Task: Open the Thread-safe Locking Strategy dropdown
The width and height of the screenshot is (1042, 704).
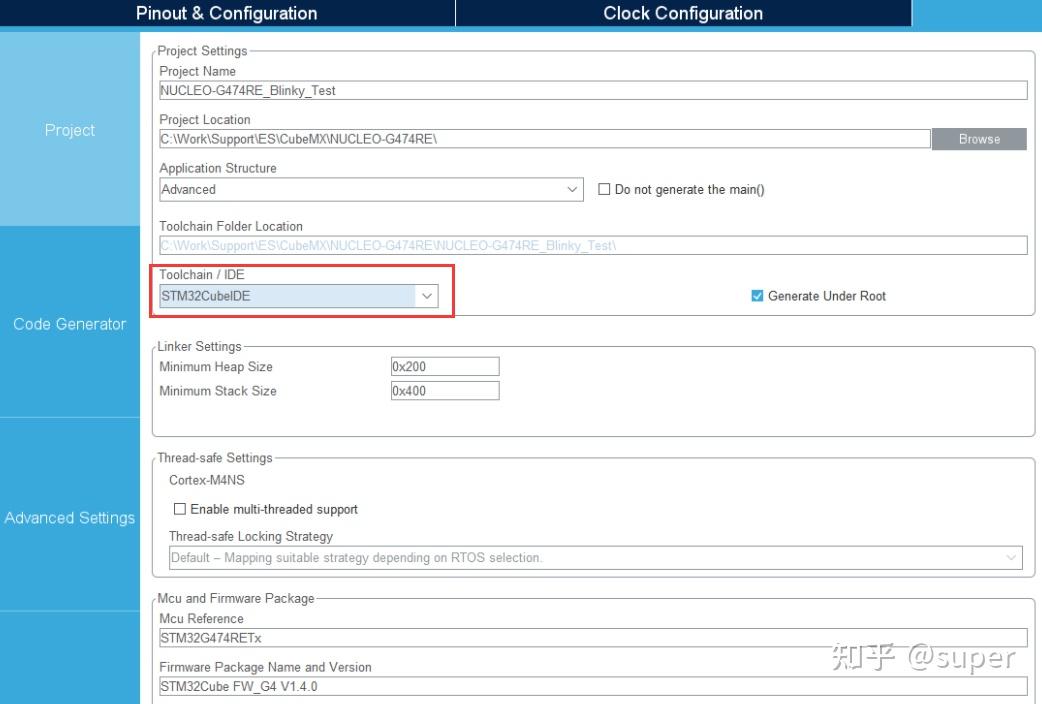Action: [1010, 557]
